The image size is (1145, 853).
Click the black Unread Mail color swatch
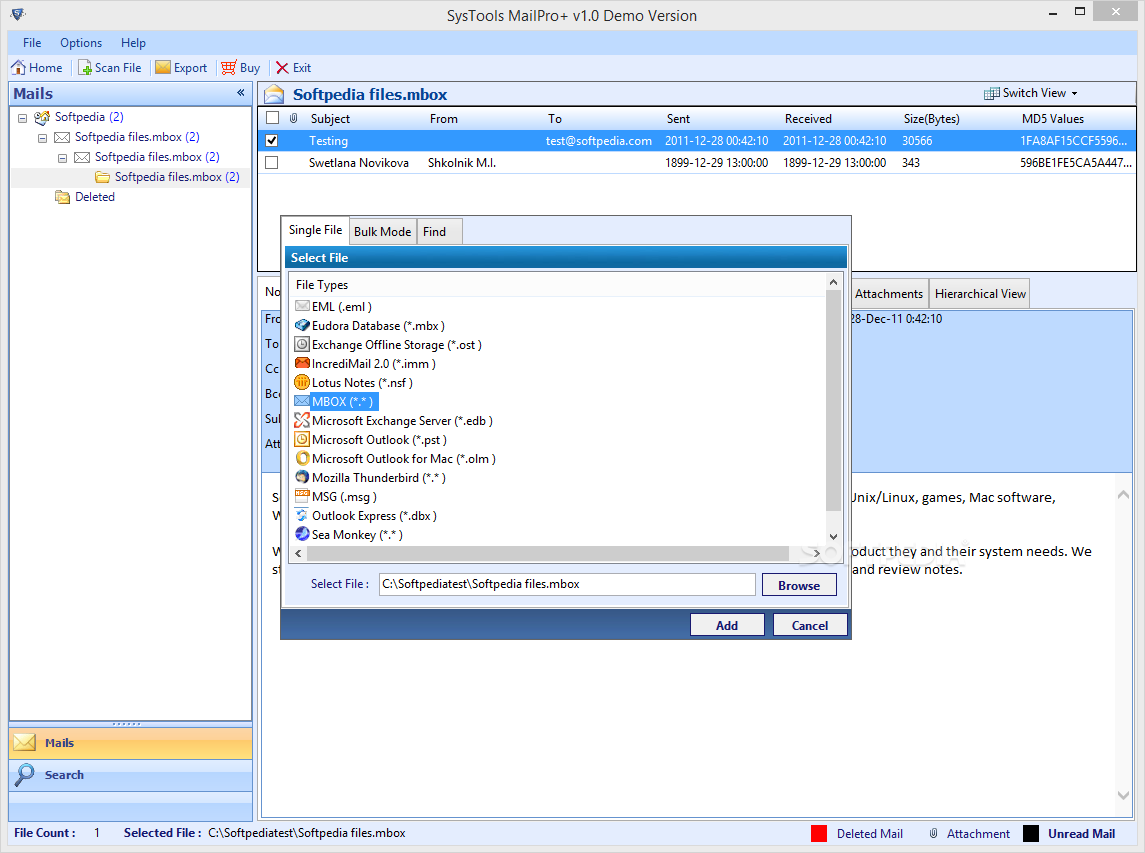pyautogui.click(x=1030, y=833)
